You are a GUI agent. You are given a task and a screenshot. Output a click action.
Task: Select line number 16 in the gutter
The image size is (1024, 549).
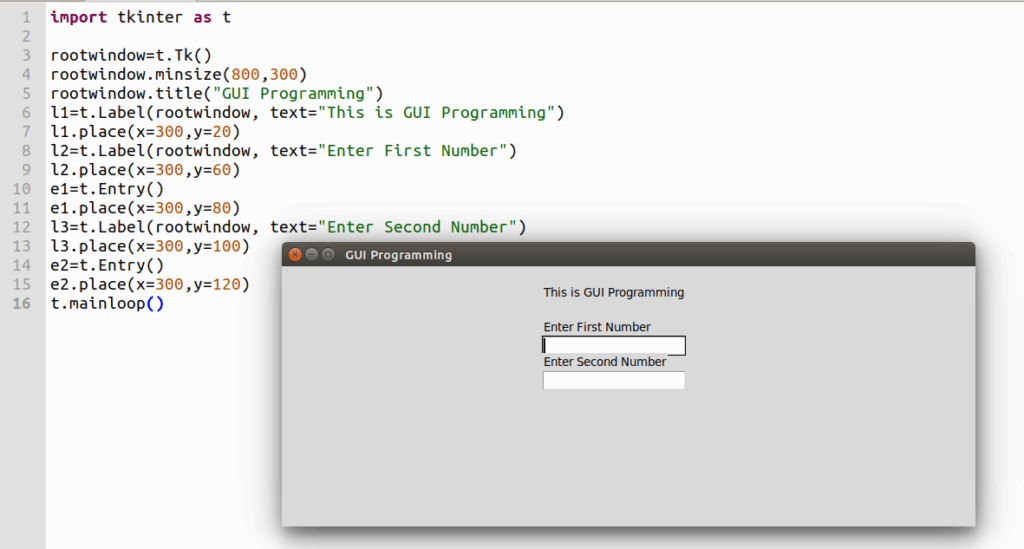(22, 304)
